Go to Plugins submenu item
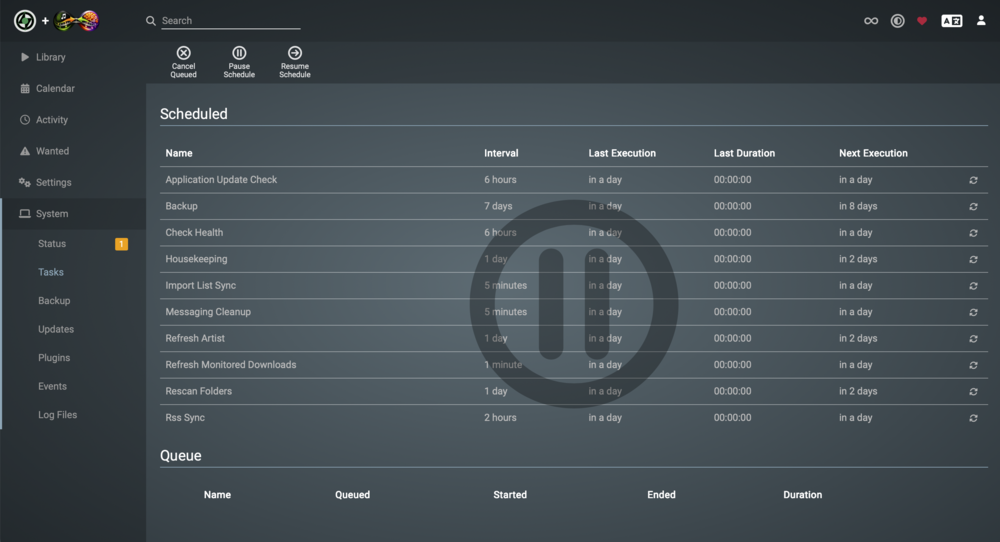Viewport: 1000px width, 542px height. point(54,358)
